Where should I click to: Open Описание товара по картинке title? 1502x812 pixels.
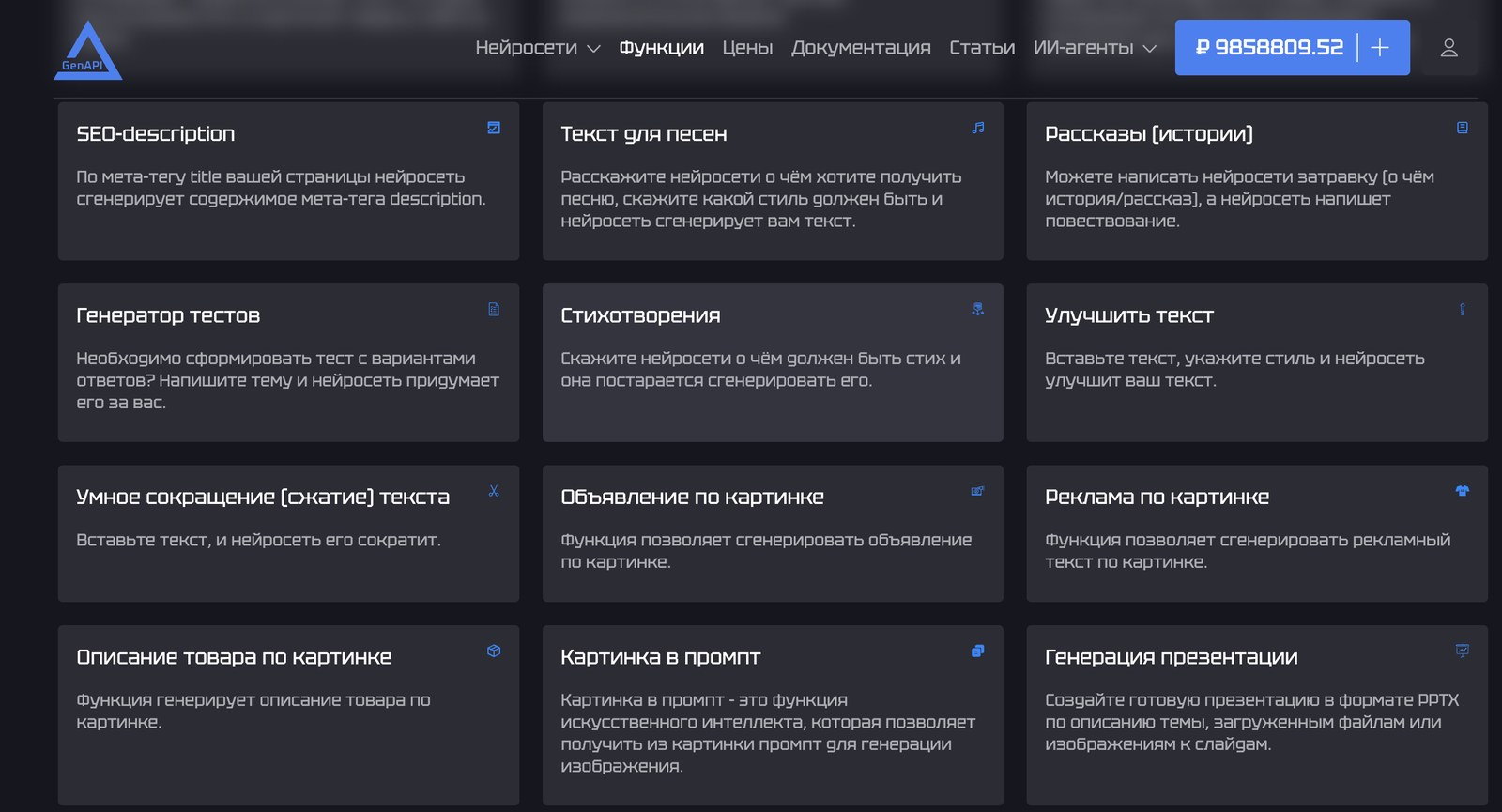[234, 657]
